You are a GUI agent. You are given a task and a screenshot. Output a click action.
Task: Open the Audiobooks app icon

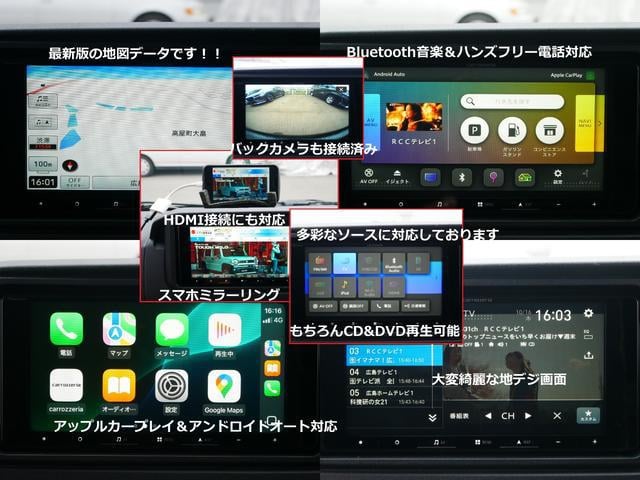point(119,386)
